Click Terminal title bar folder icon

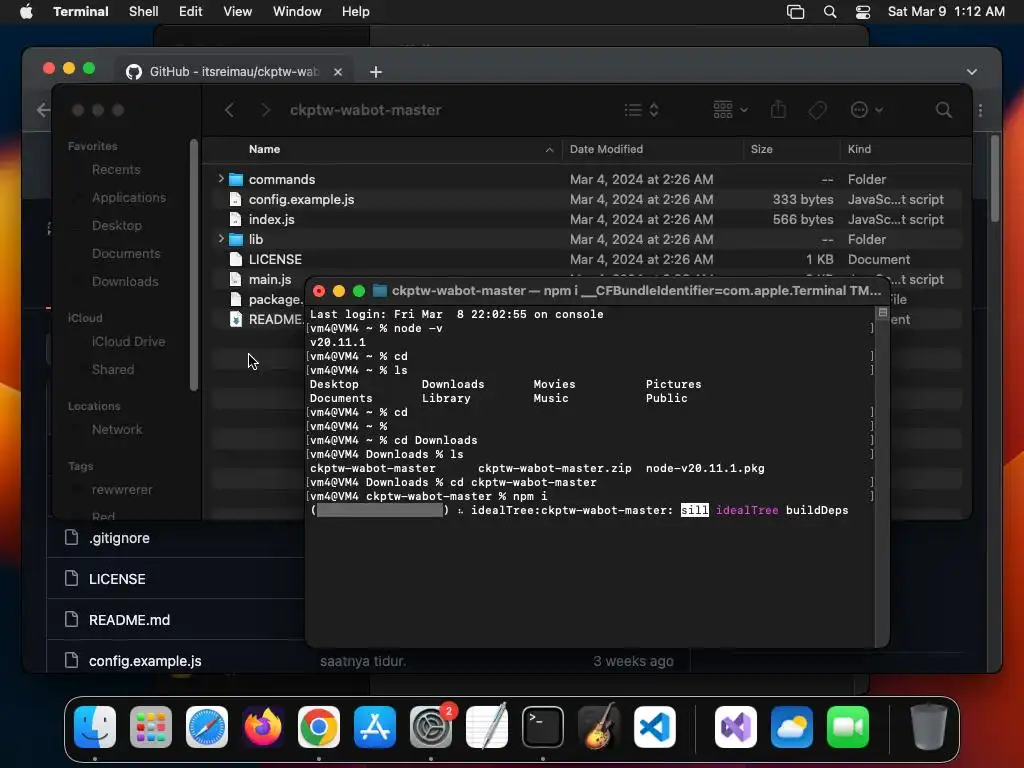(x=379, y=291)
